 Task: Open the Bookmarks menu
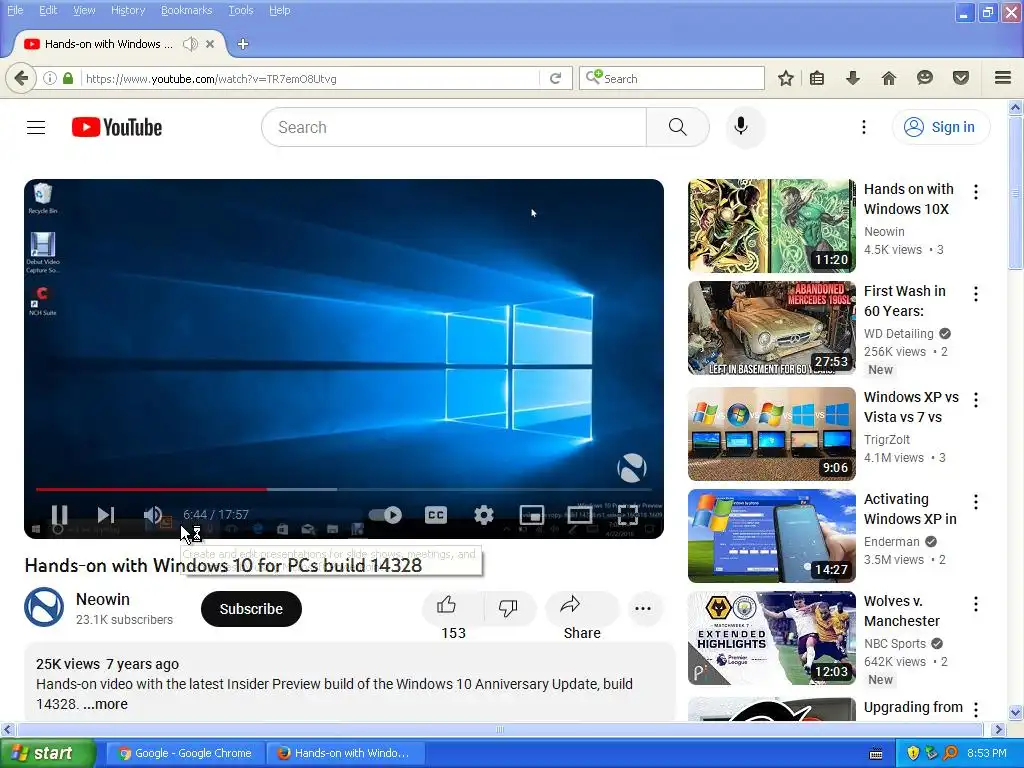187,10
